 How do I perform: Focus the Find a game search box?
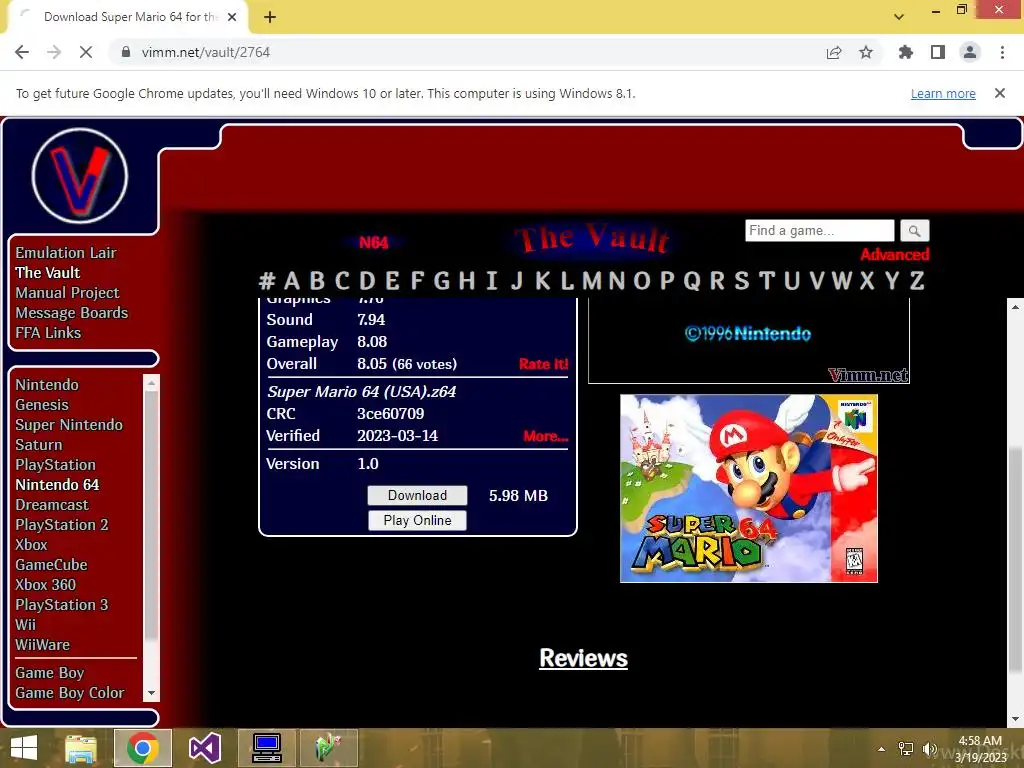(x=820, y=231)
